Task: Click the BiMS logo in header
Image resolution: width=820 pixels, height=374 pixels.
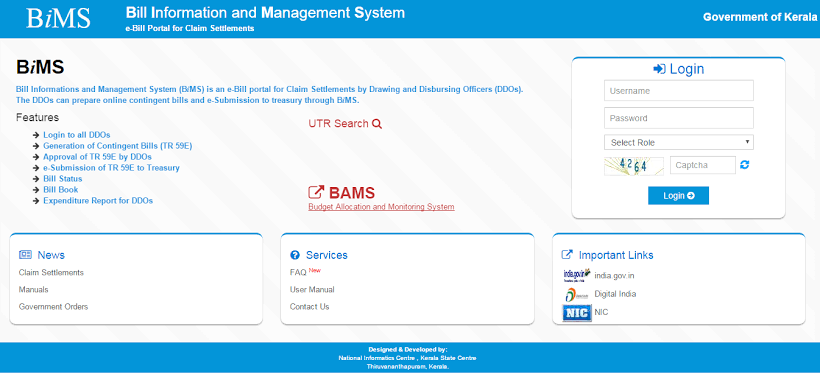Action: tap(58, 18)
